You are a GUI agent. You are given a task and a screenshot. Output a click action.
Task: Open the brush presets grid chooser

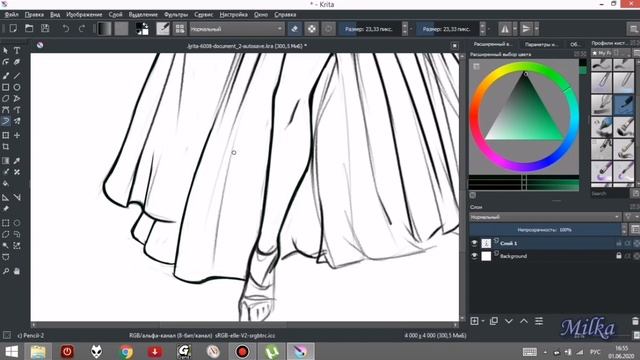(180, 29)
